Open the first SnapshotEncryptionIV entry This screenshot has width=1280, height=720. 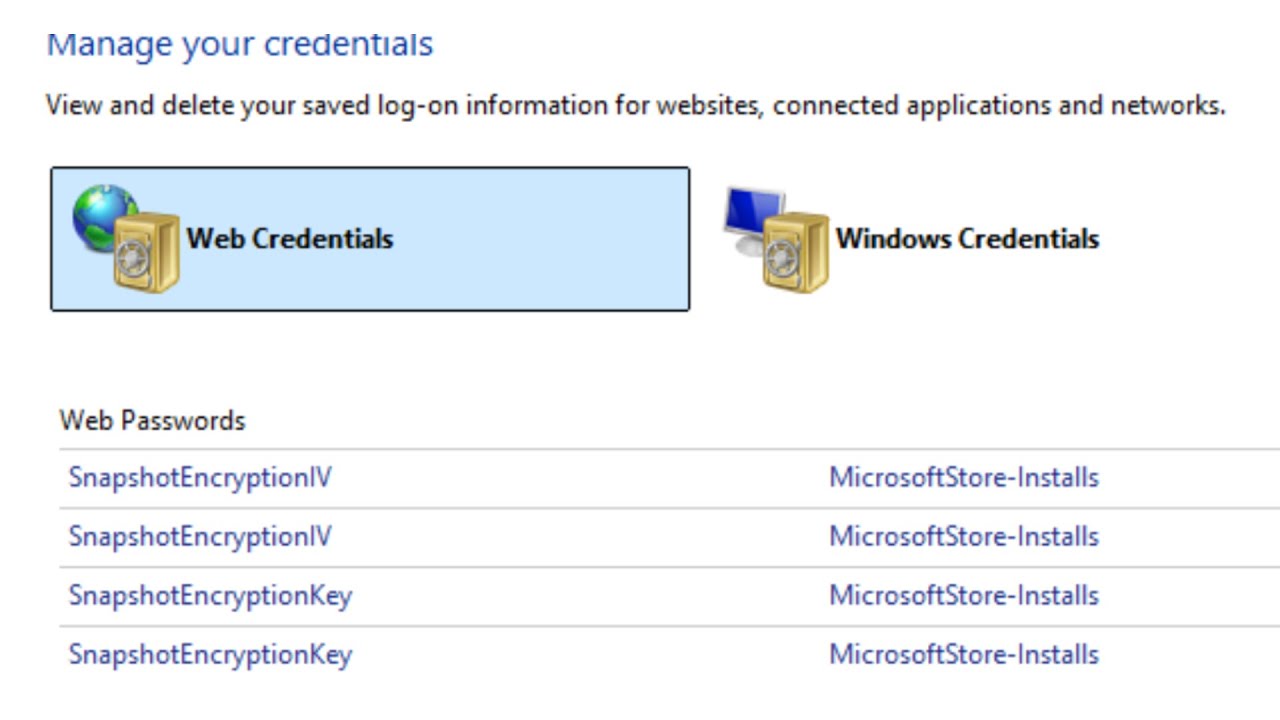(x=199, y=477)
